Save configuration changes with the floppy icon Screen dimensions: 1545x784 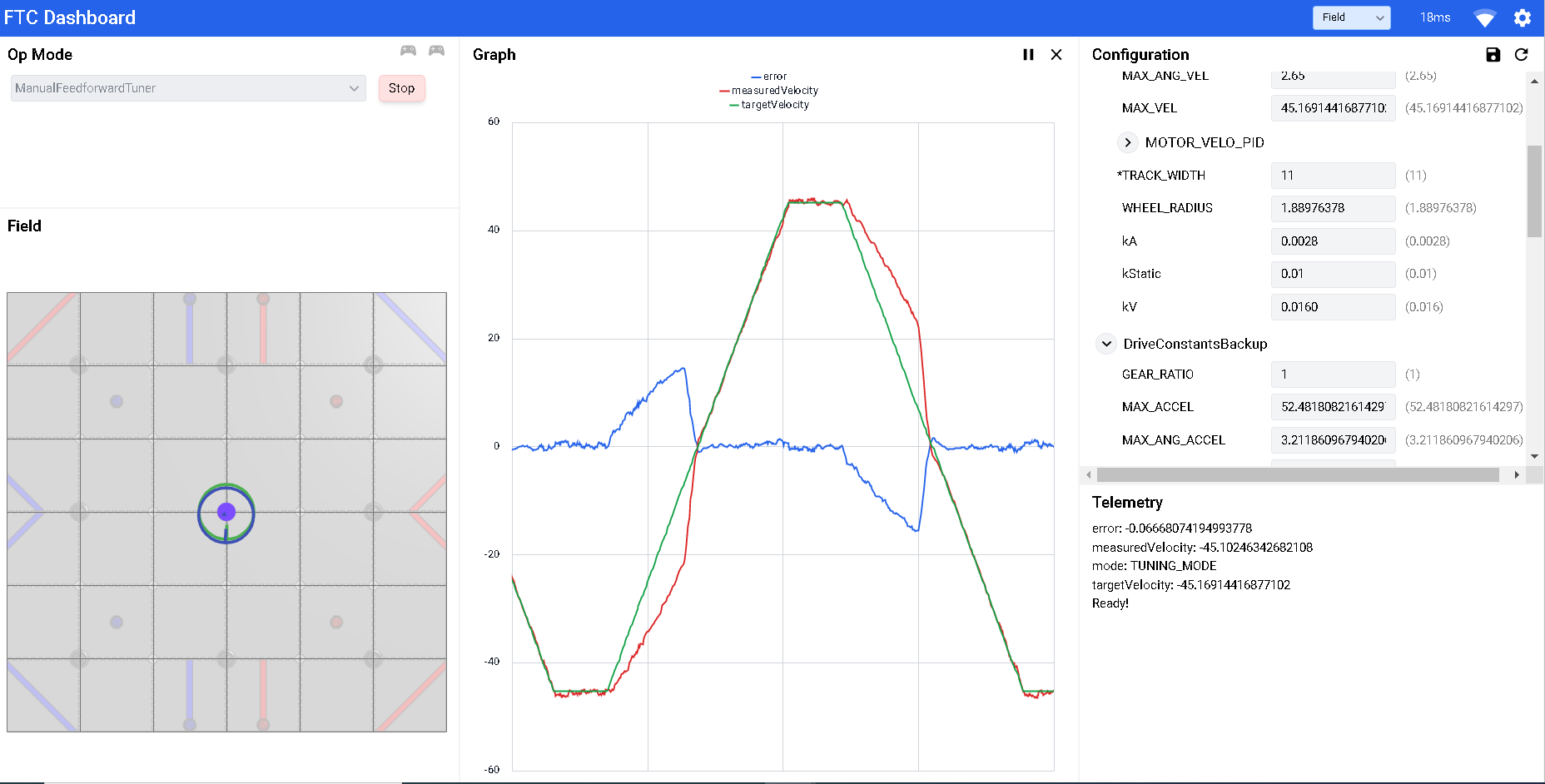pos(1493,54)
